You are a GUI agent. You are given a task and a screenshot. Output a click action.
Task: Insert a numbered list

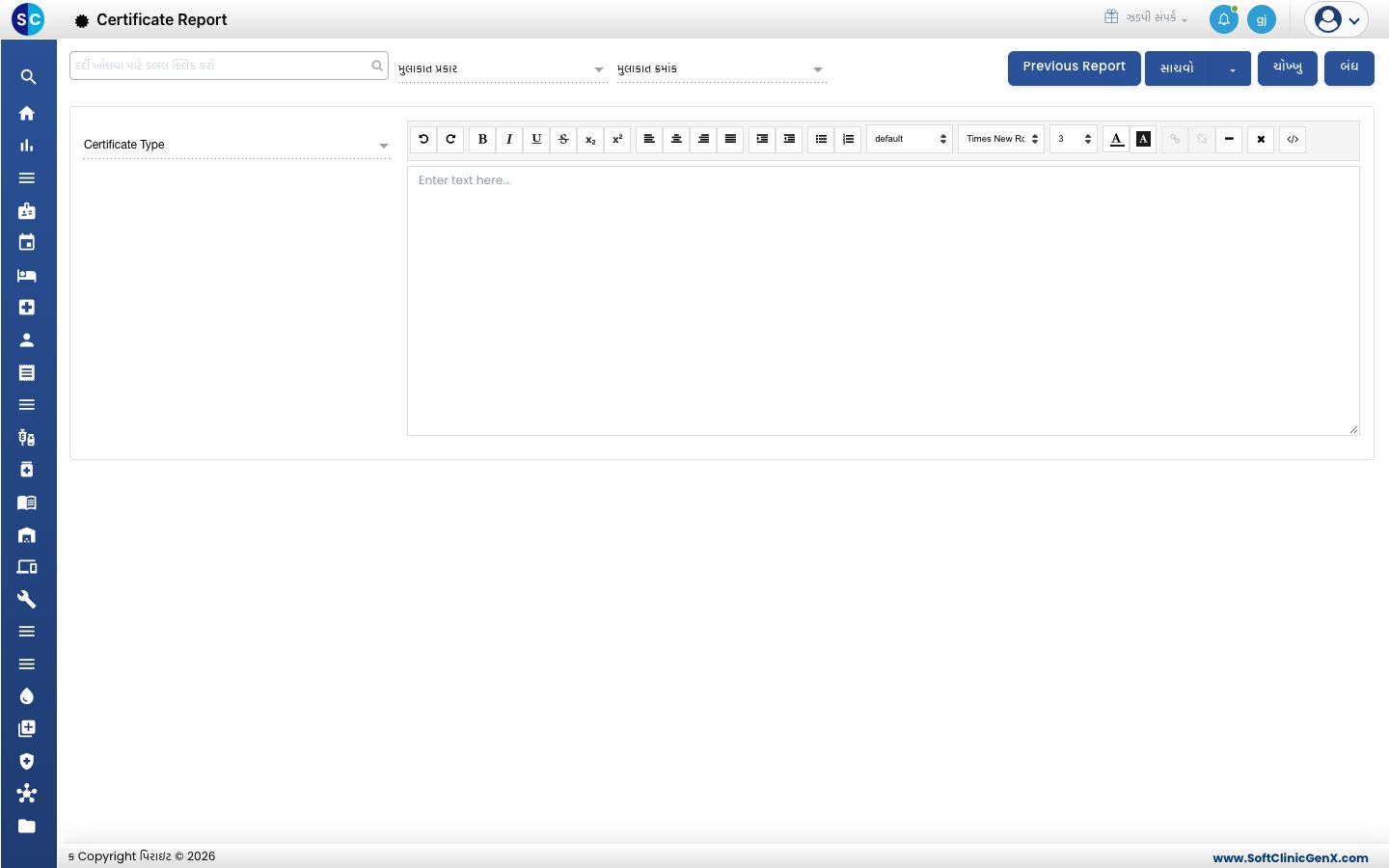[848, 139]
